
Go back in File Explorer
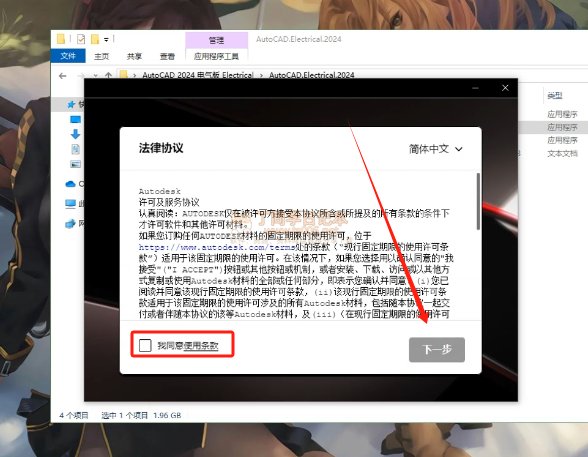(63, 76)
